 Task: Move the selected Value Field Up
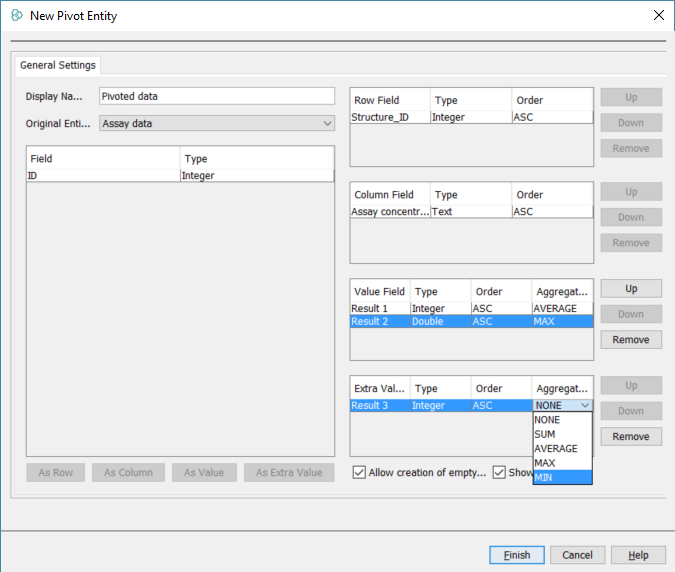click(x=631, y=288)
